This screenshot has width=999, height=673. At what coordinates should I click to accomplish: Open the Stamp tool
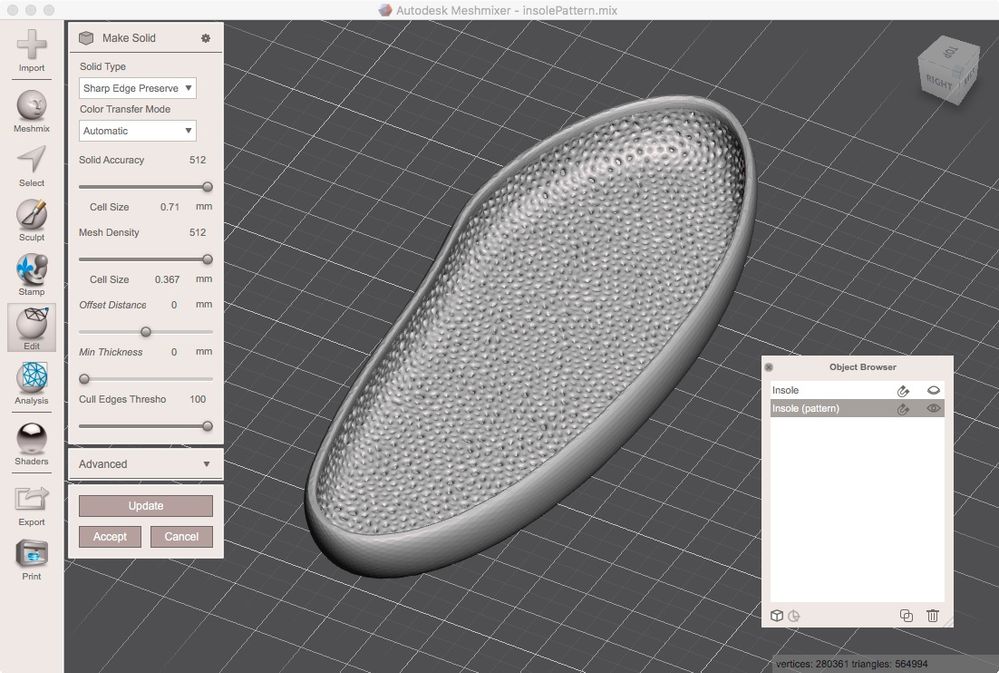click(31, 275)
